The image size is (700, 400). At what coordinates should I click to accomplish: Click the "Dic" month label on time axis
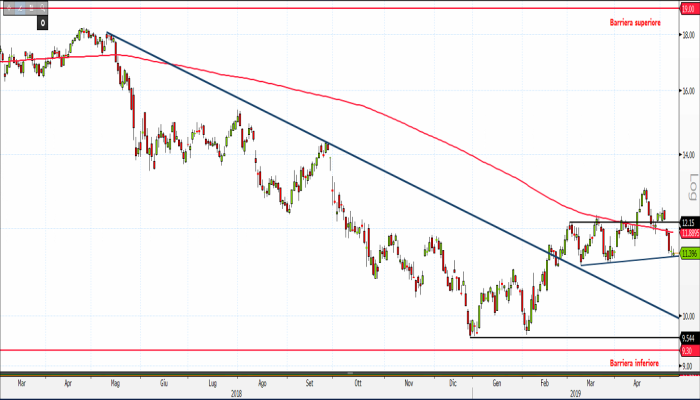[455, 382]
